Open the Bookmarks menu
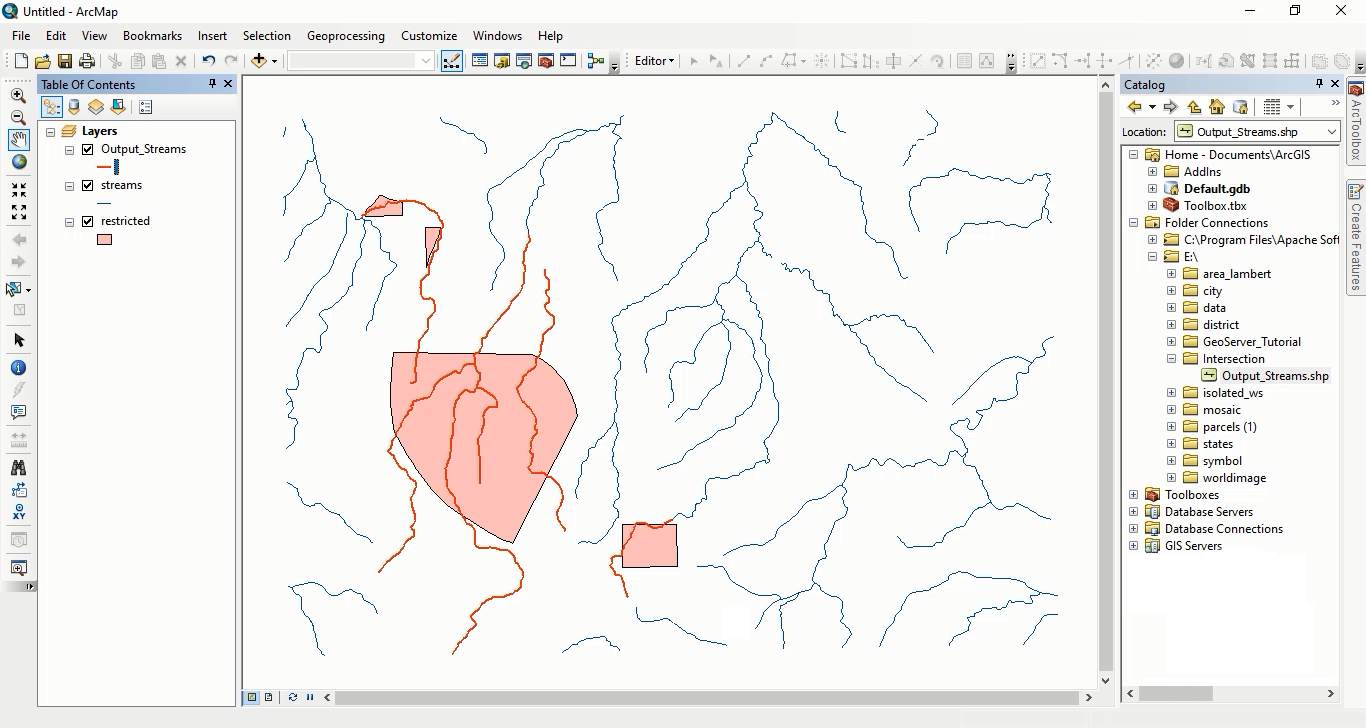The width and height of the screenshot is (1366, 728). [152, 35]
